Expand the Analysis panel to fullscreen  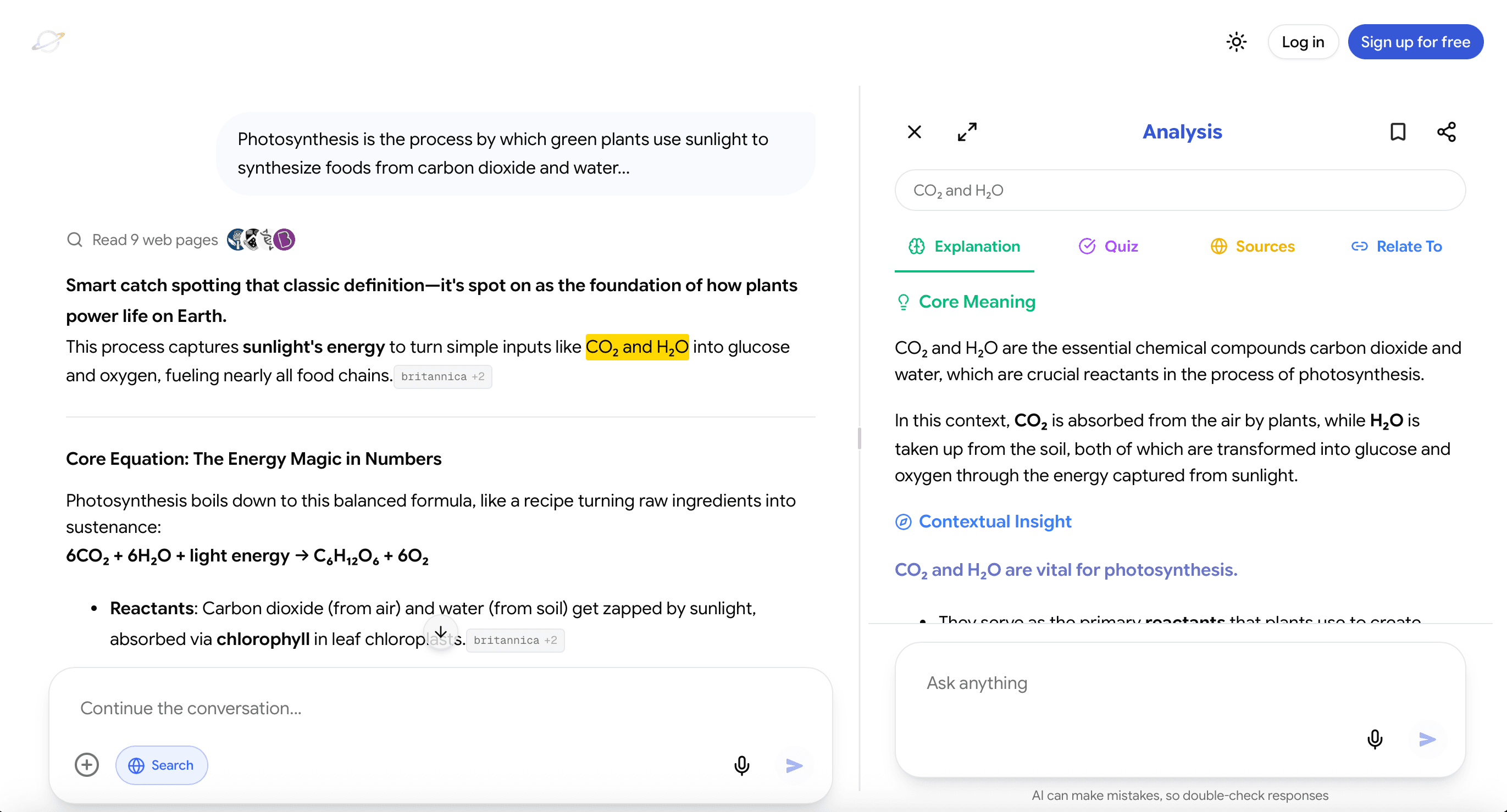tap(967, 132)
